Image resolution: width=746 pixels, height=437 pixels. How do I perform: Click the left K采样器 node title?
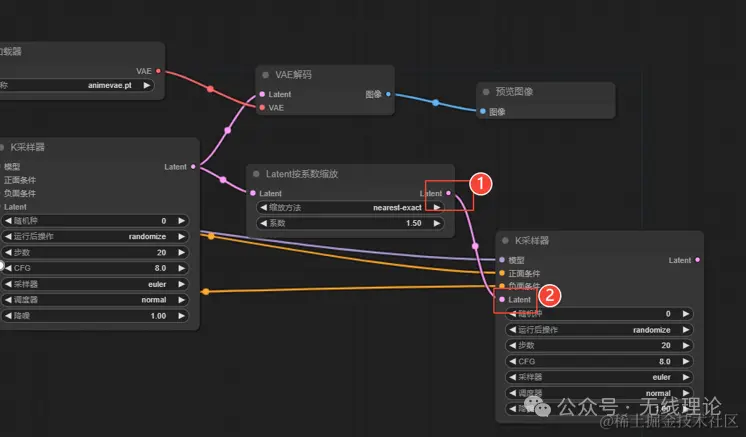click(x=28, y=147)
